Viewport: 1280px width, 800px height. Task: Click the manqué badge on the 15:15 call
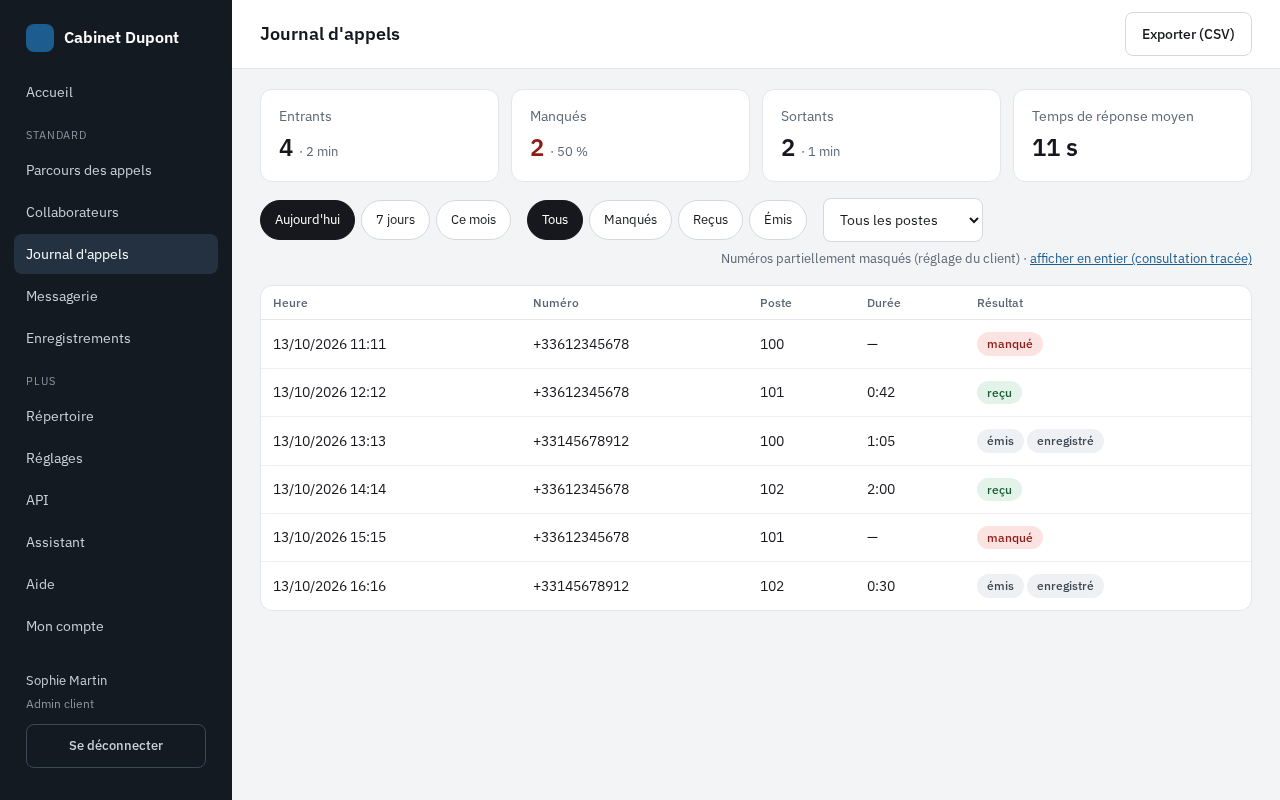1010,538
